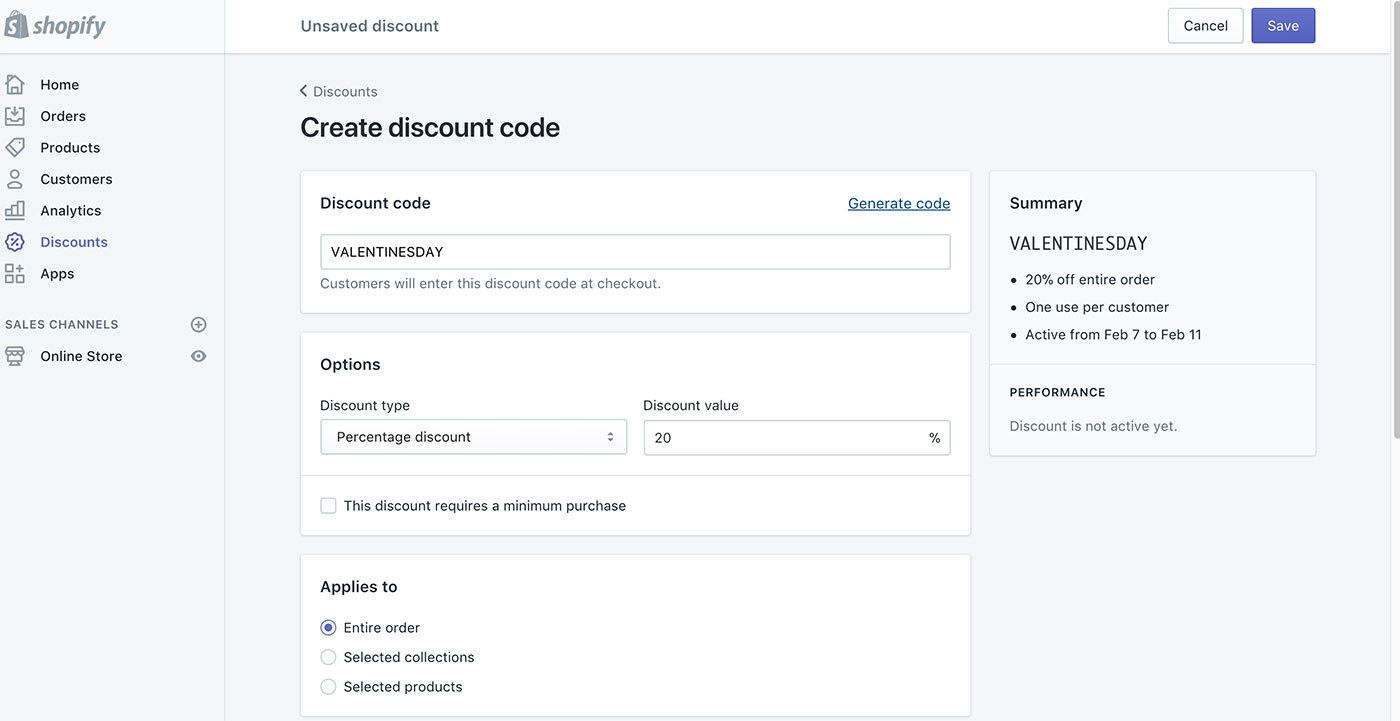Click VALENTINESDAY in the Summary card

(1078, 243)
